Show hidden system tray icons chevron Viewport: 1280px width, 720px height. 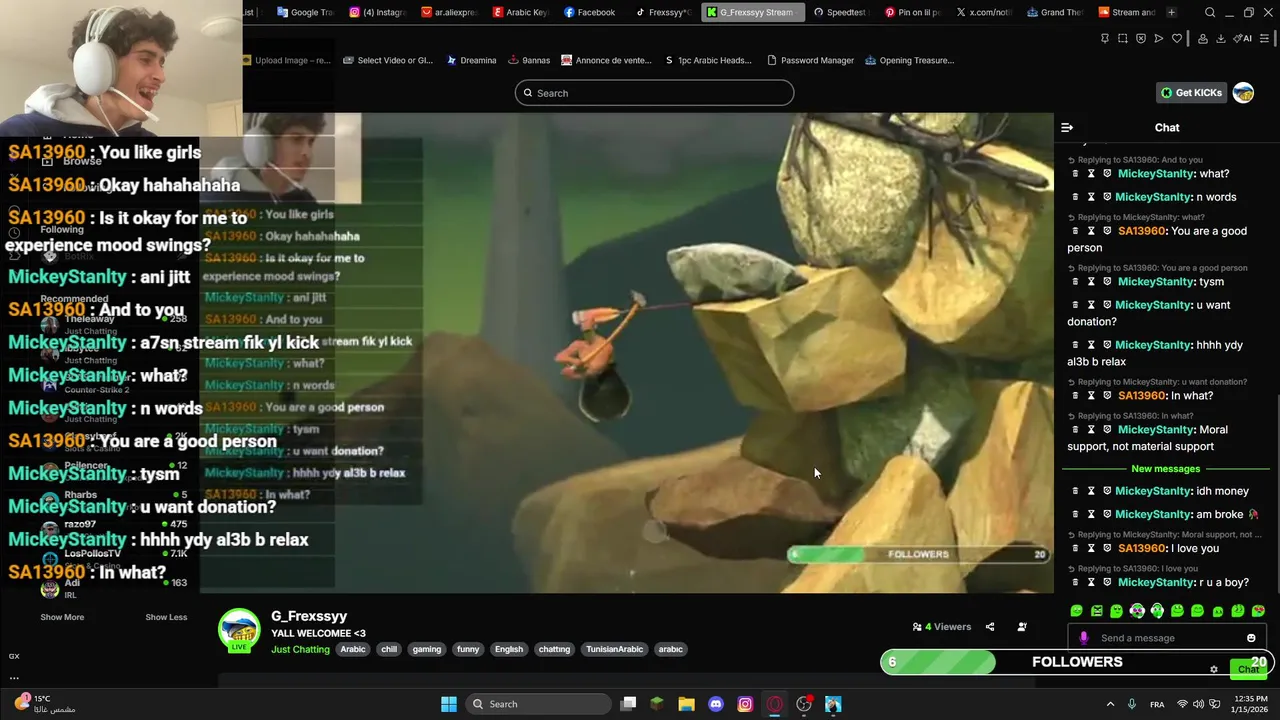pos(1110,704)
